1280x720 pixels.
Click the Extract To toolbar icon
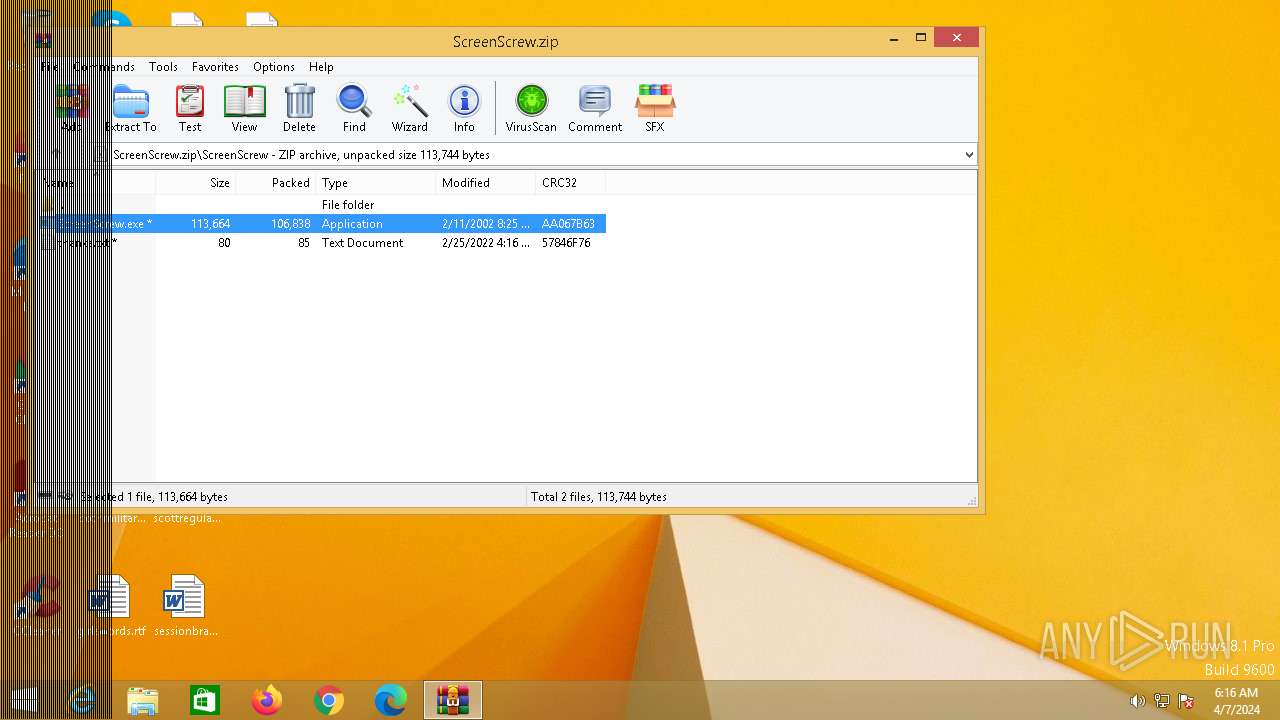coord(131,108)
